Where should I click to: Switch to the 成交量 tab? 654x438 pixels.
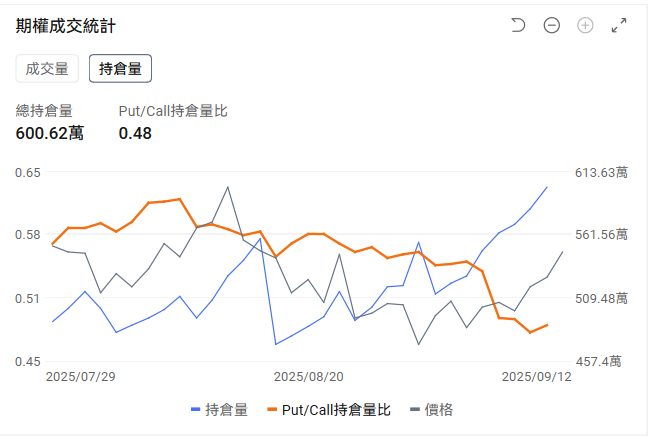click(47, 68)
